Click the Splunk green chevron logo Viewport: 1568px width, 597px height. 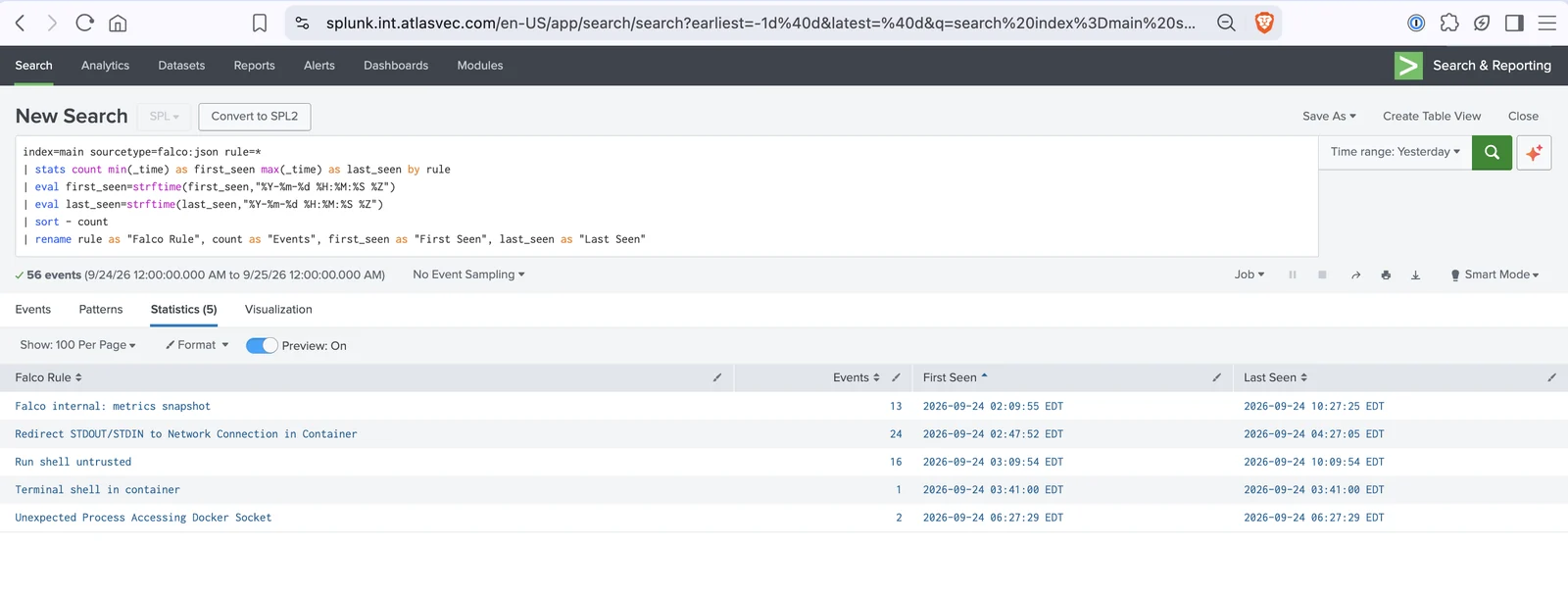click(x=1408, y=66)
